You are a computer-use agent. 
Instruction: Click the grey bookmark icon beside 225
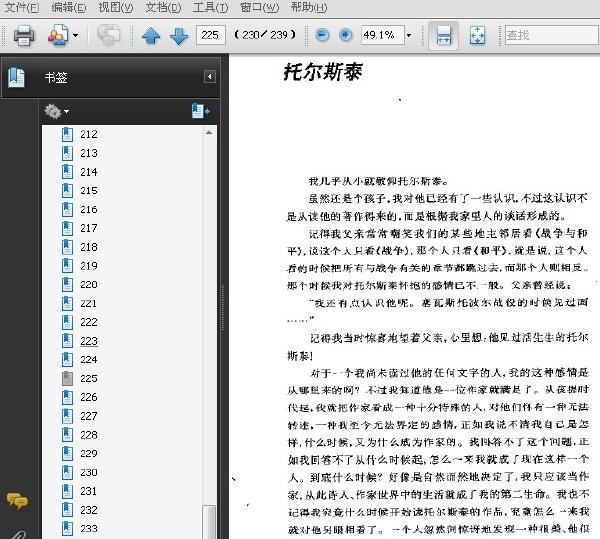coord(67,378)
